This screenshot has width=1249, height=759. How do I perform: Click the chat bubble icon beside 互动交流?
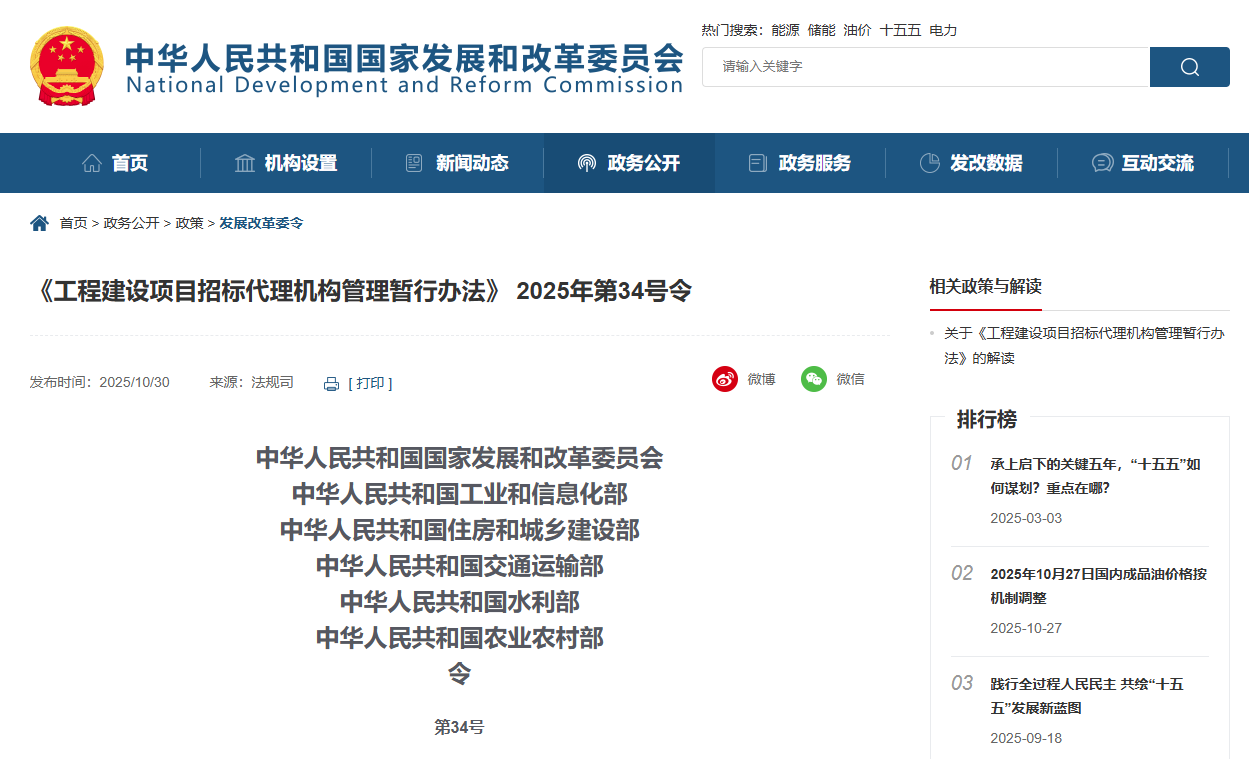pos(1102,163)
